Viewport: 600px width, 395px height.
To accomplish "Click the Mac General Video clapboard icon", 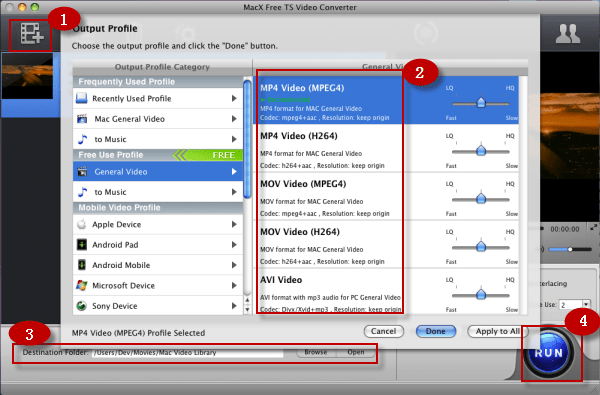I will tap(82, 119).
